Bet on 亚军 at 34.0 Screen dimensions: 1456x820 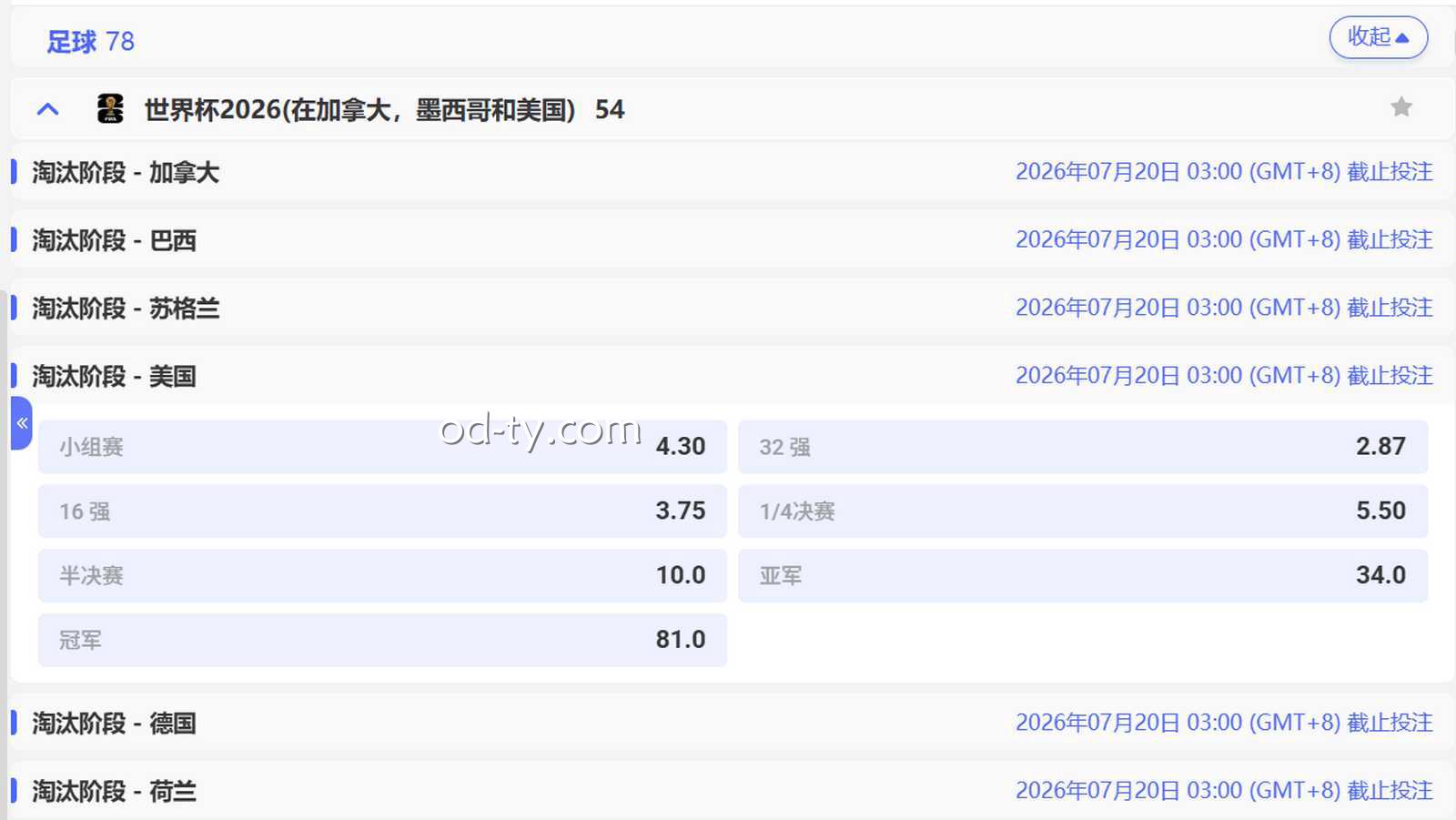click(1083, 575)
